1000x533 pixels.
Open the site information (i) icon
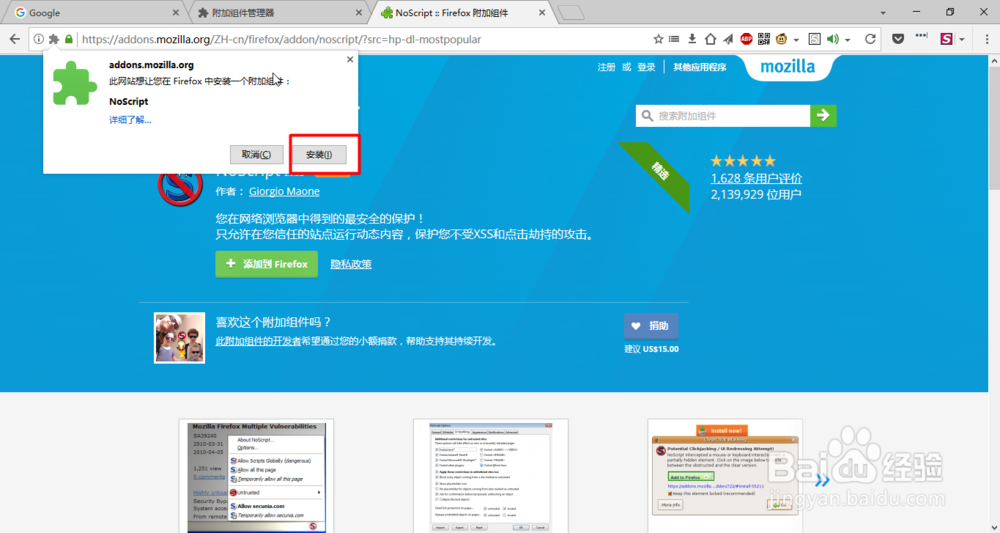(39, 40)
